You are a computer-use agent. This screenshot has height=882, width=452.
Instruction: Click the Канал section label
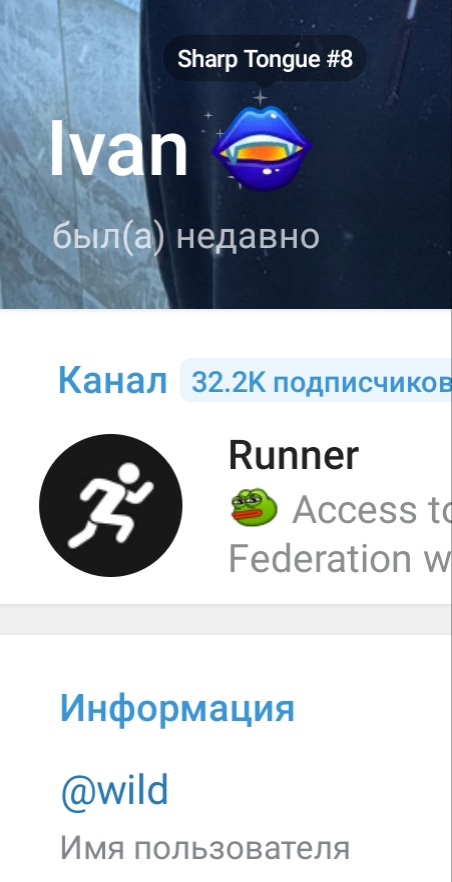point(112,380)
